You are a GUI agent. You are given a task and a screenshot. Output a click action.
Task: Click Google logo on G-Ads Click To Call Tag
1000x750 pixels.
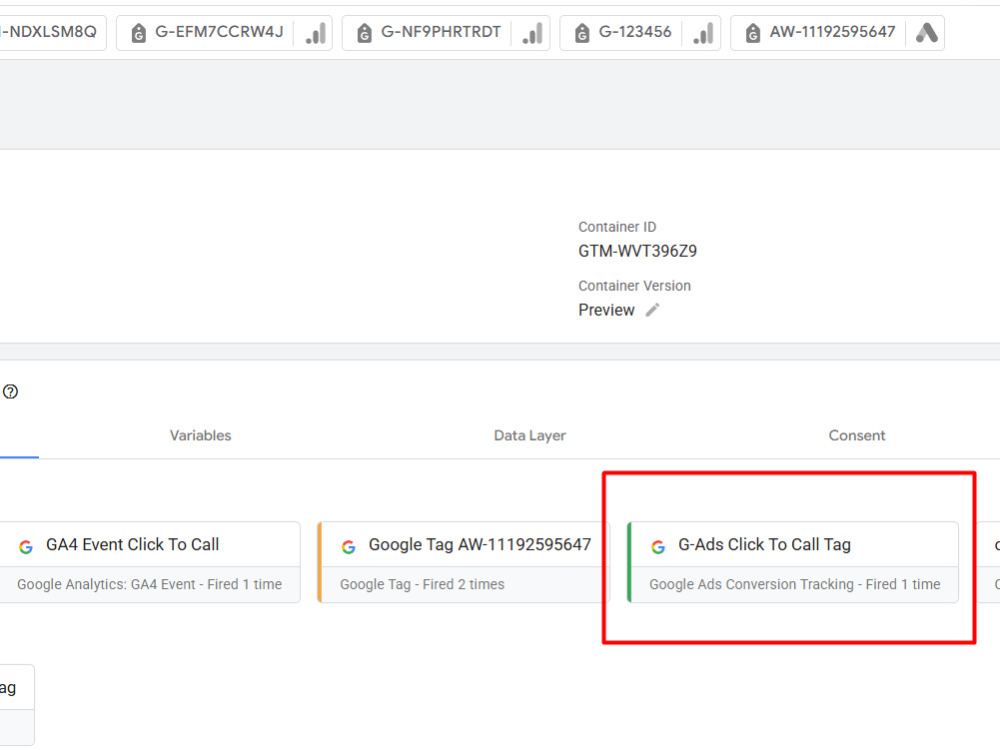[x=658, y=547]
